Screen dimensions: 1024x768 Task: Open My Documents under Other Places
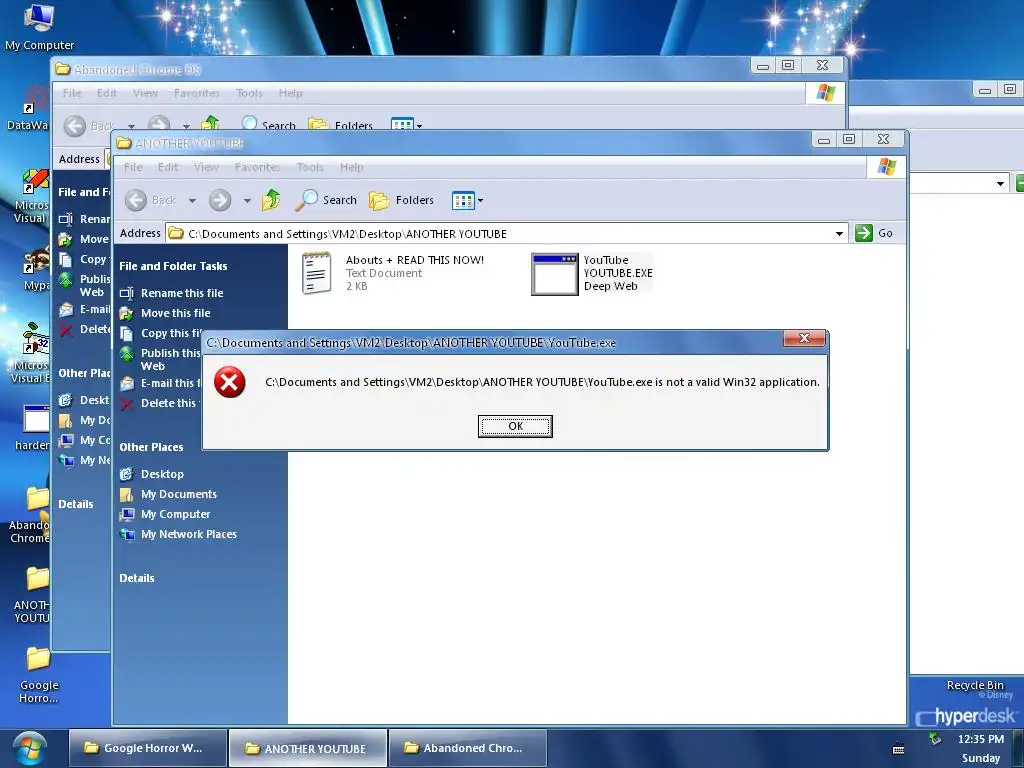coord(179,494)
